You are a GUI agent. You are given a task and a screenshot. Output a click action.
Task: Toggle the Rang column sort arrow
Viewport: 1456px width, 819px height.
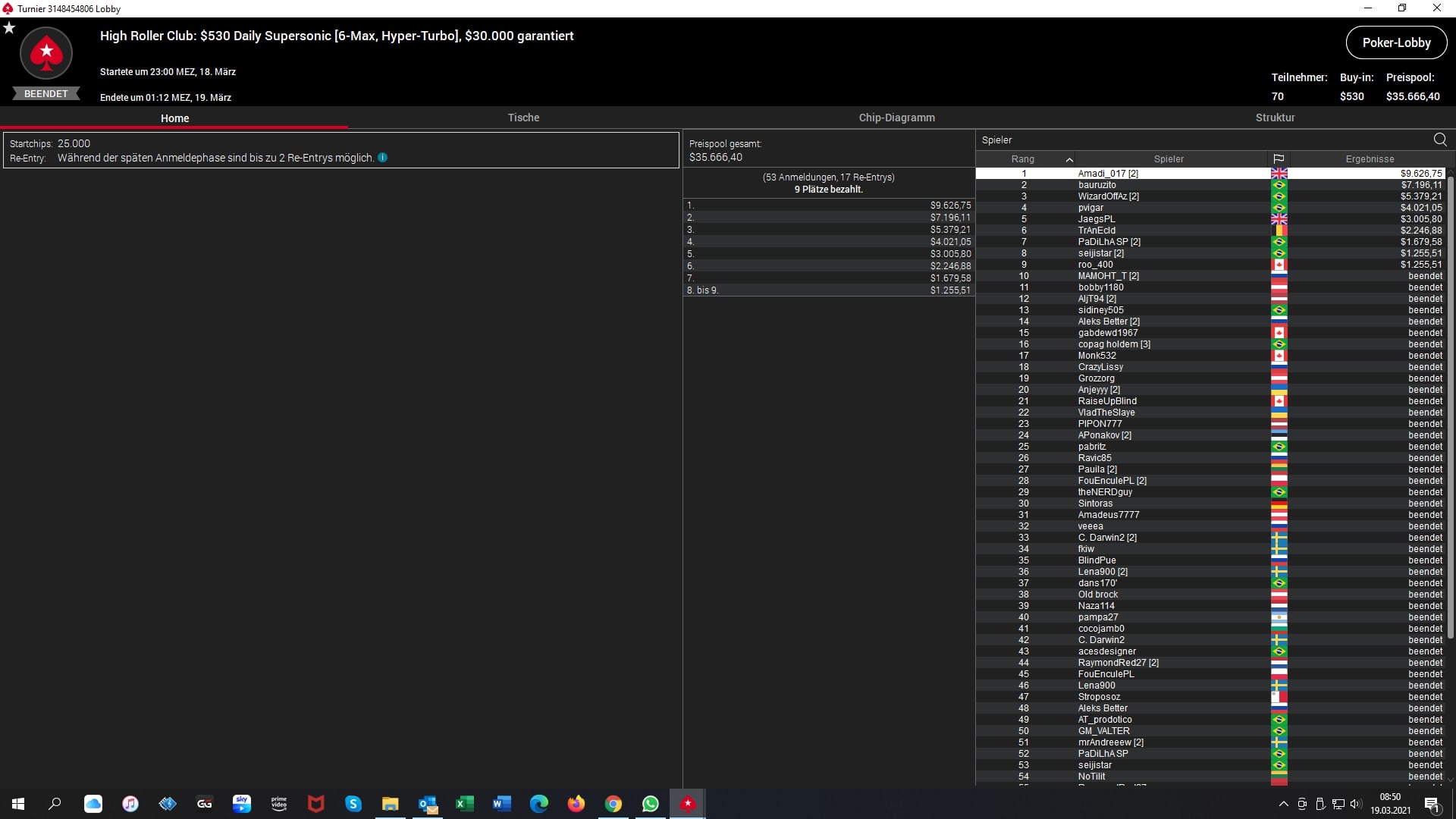[x=1069, y=159]
